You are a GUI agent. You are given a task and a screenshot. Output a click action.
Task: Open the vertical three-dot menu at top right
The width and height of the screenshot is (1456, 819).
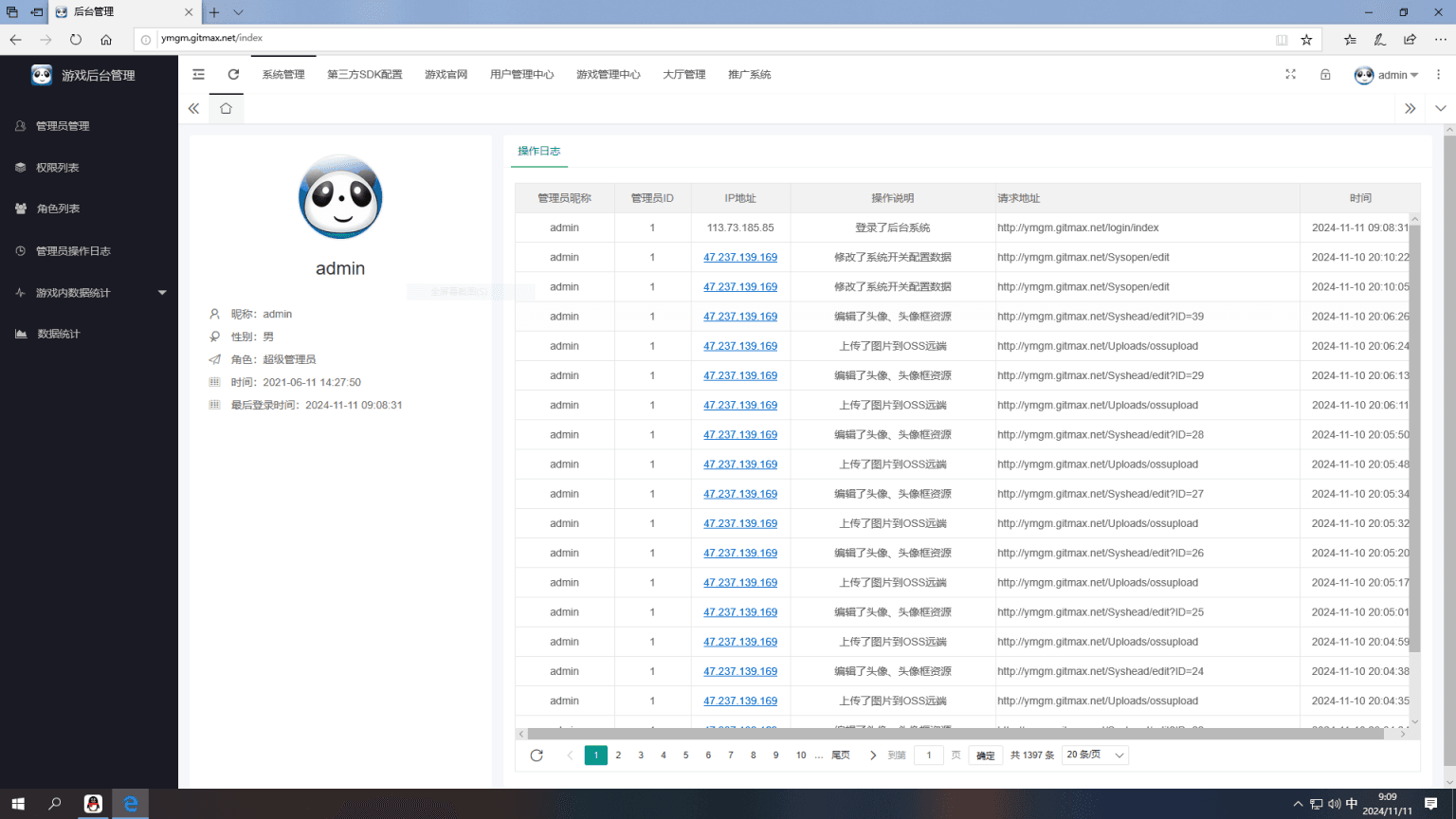[1439, 74]
